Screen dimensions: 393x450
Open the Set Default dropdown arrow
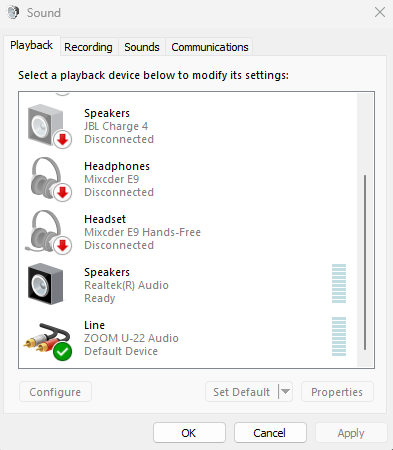click(285, 392)
